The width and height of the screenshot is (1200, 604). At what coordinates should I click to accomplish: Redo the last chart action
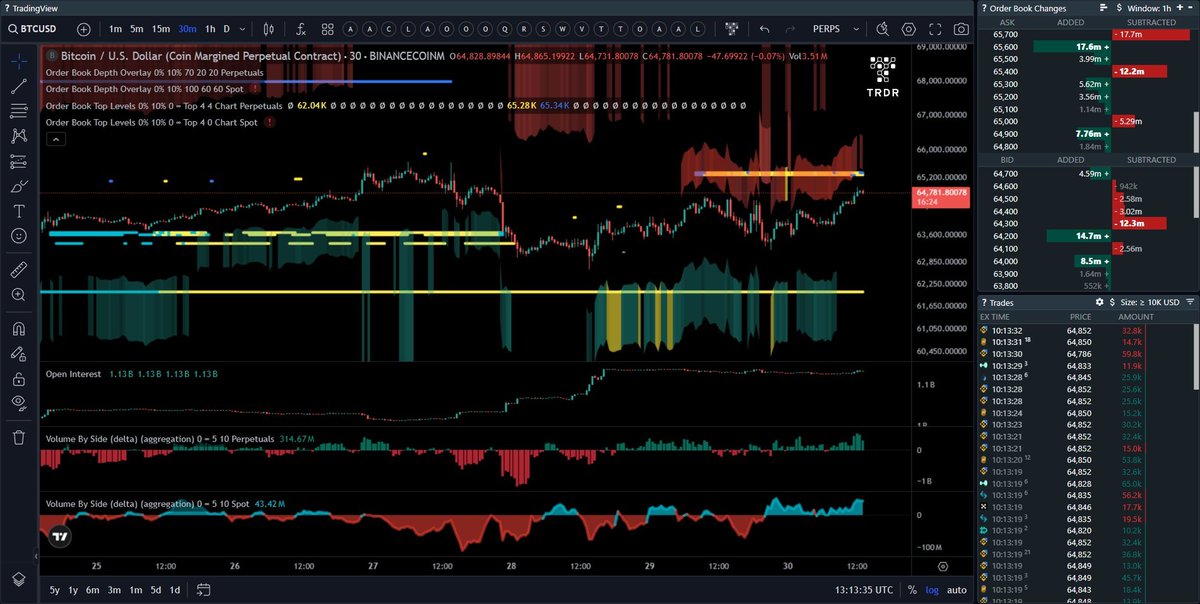click(791, 29)
